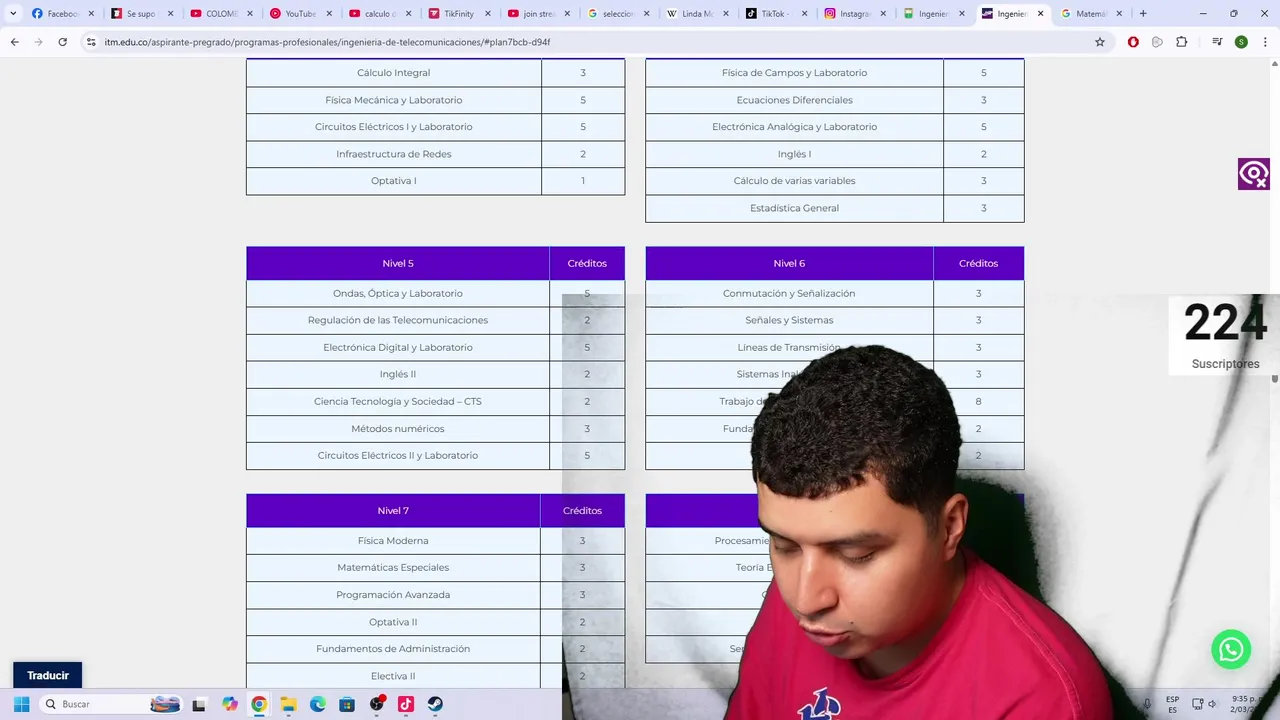Switch to the YouTube tab

tap(300, 13)
